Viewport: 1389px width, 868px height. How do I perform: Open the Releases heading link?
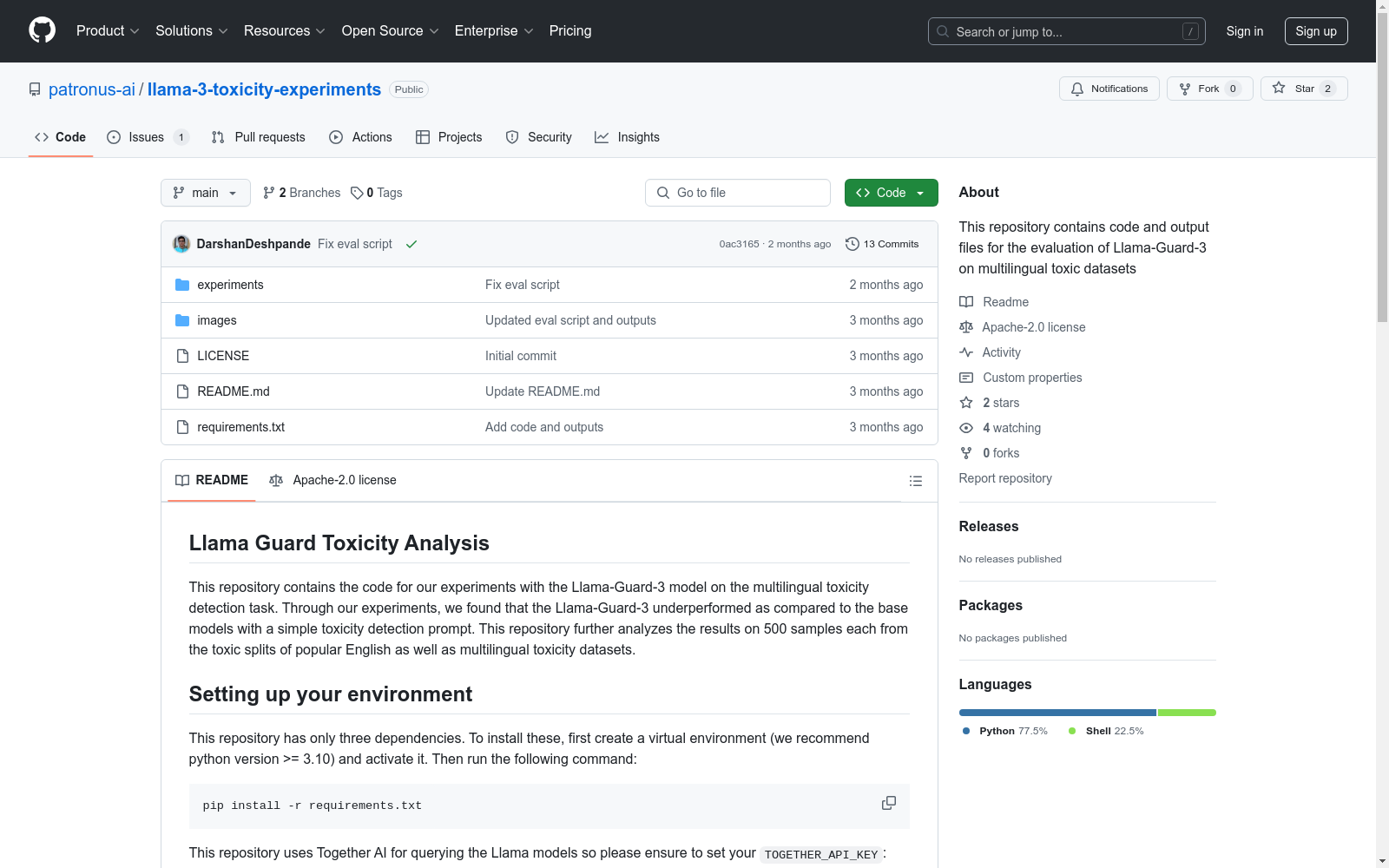(x=989, y=526)
